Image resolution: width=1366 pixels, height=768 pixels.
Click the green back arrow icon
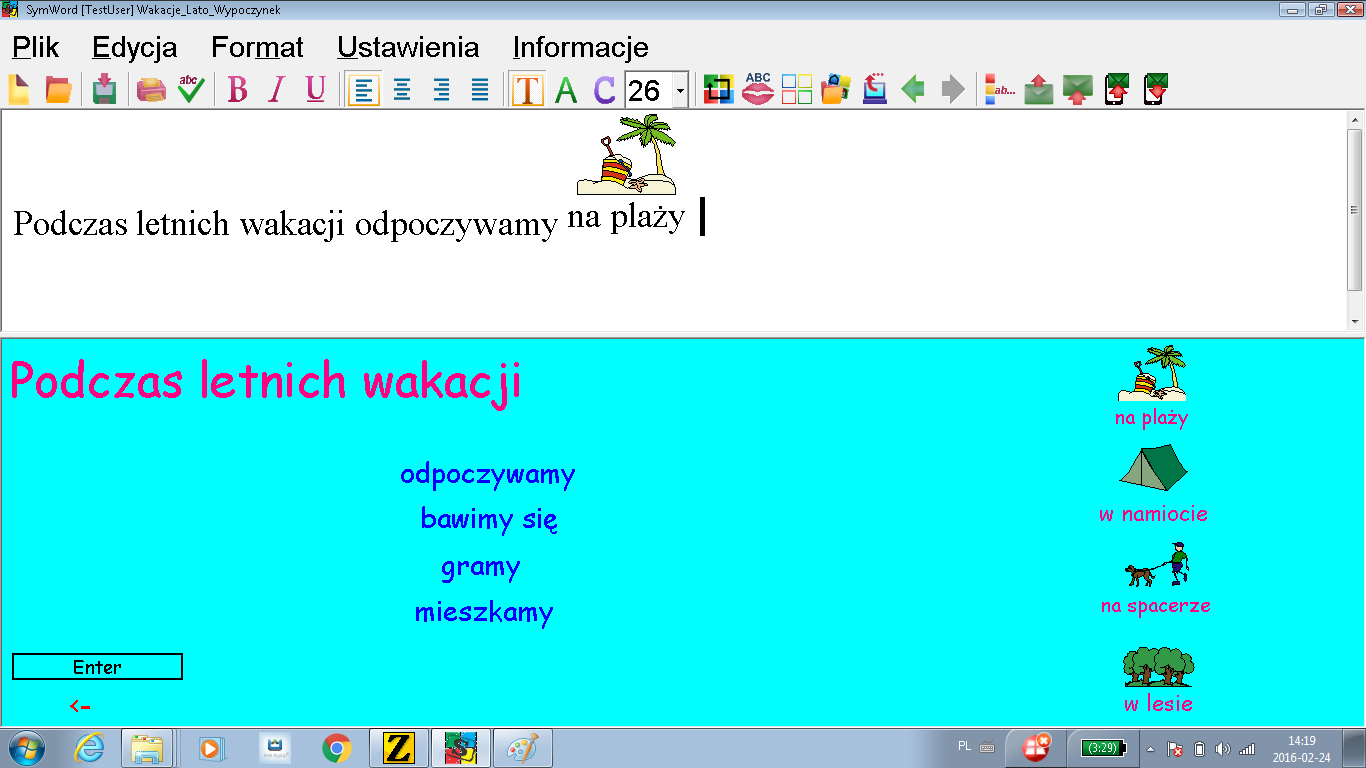[912, 90]
